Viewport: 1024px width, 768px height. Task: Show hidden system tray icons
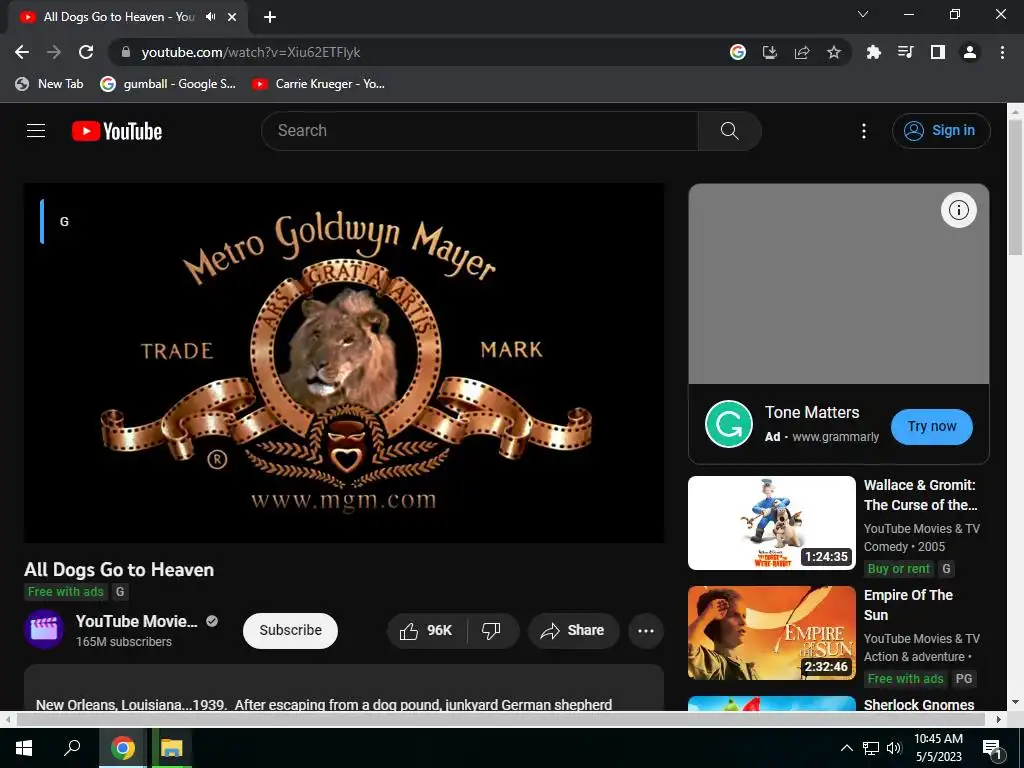coord(846,748)
